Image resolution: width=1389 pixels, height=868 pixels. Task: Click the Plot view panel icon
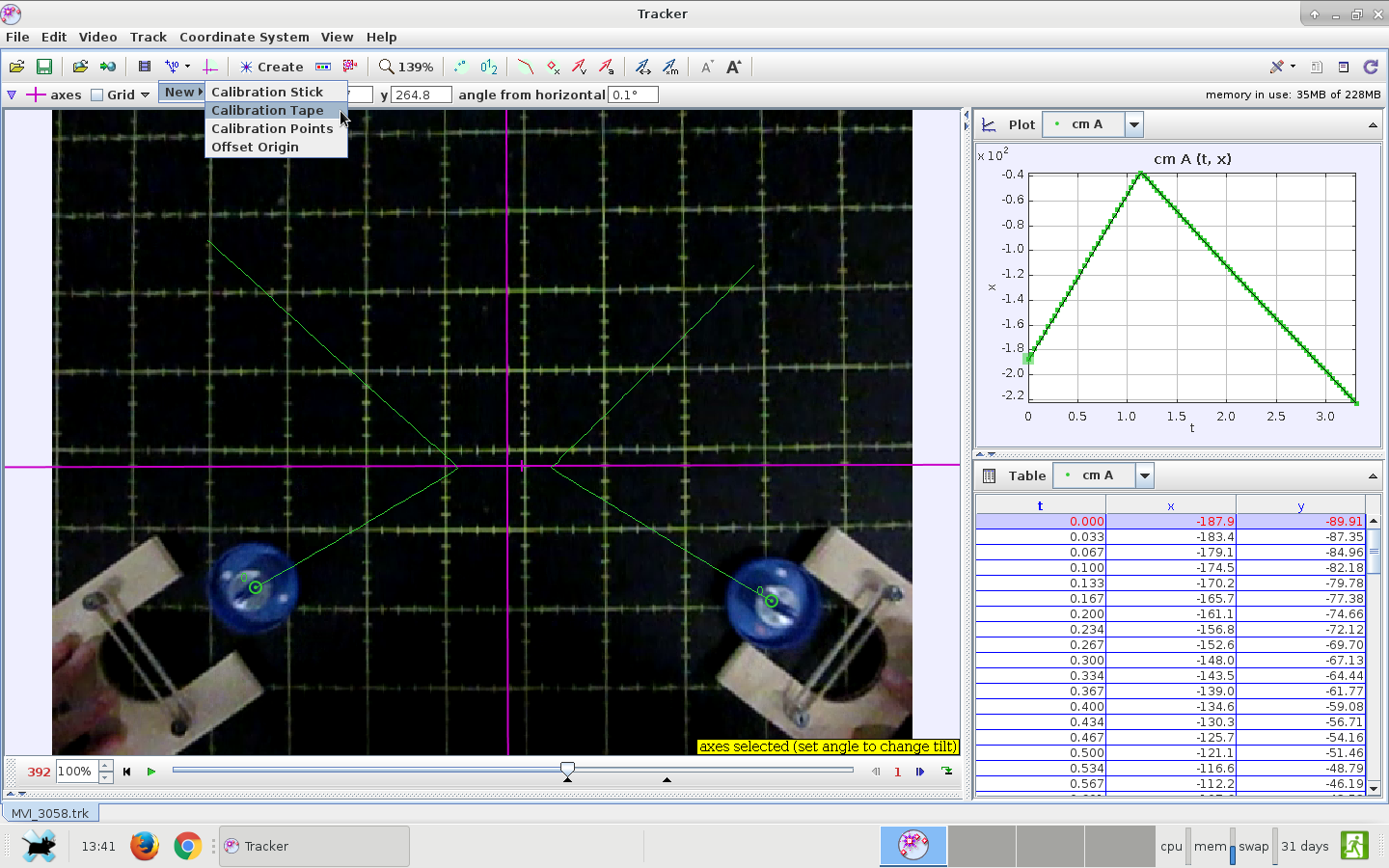point(989,124)
